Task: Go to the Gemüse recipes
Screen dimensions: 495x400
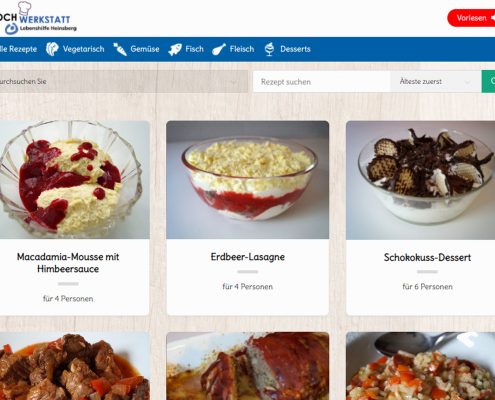Action: [x=145, y=49]
